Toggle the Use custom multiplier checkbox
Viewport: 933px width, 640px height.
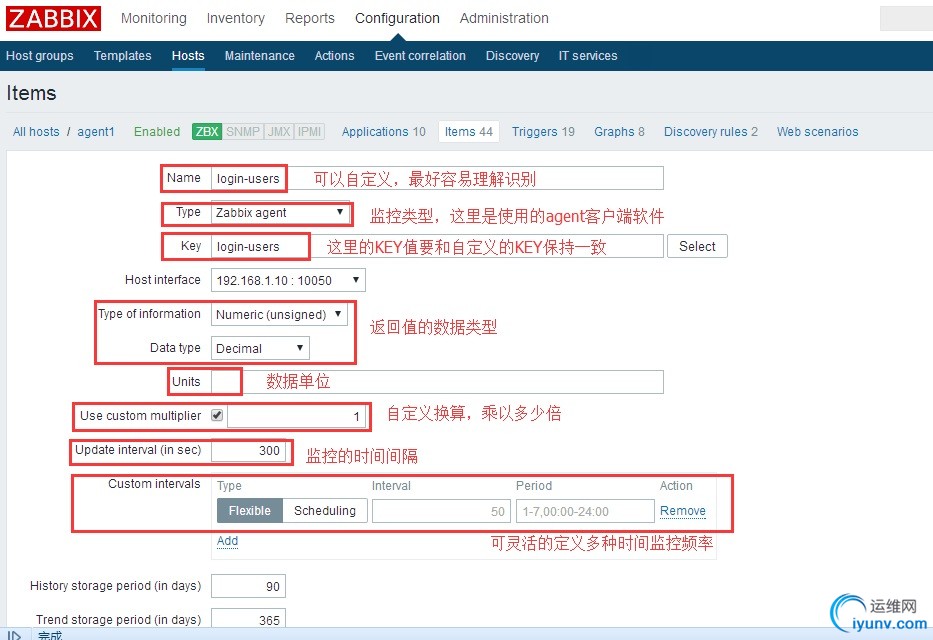point(217,415)
